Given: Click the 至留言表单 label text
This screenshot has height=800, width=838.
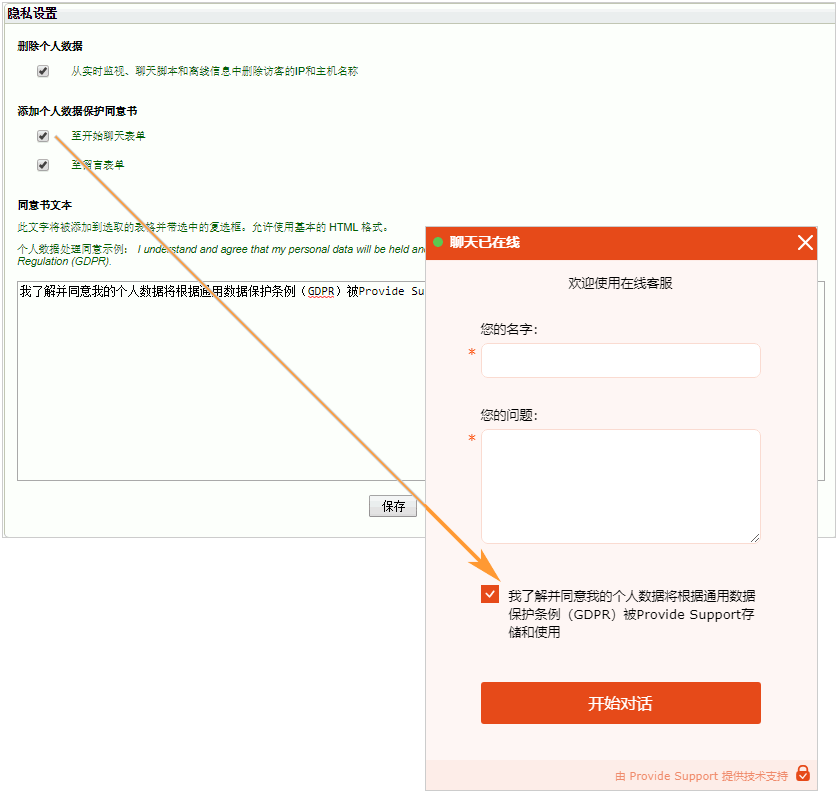Looking at the screenshot, I should click(98, 165).
